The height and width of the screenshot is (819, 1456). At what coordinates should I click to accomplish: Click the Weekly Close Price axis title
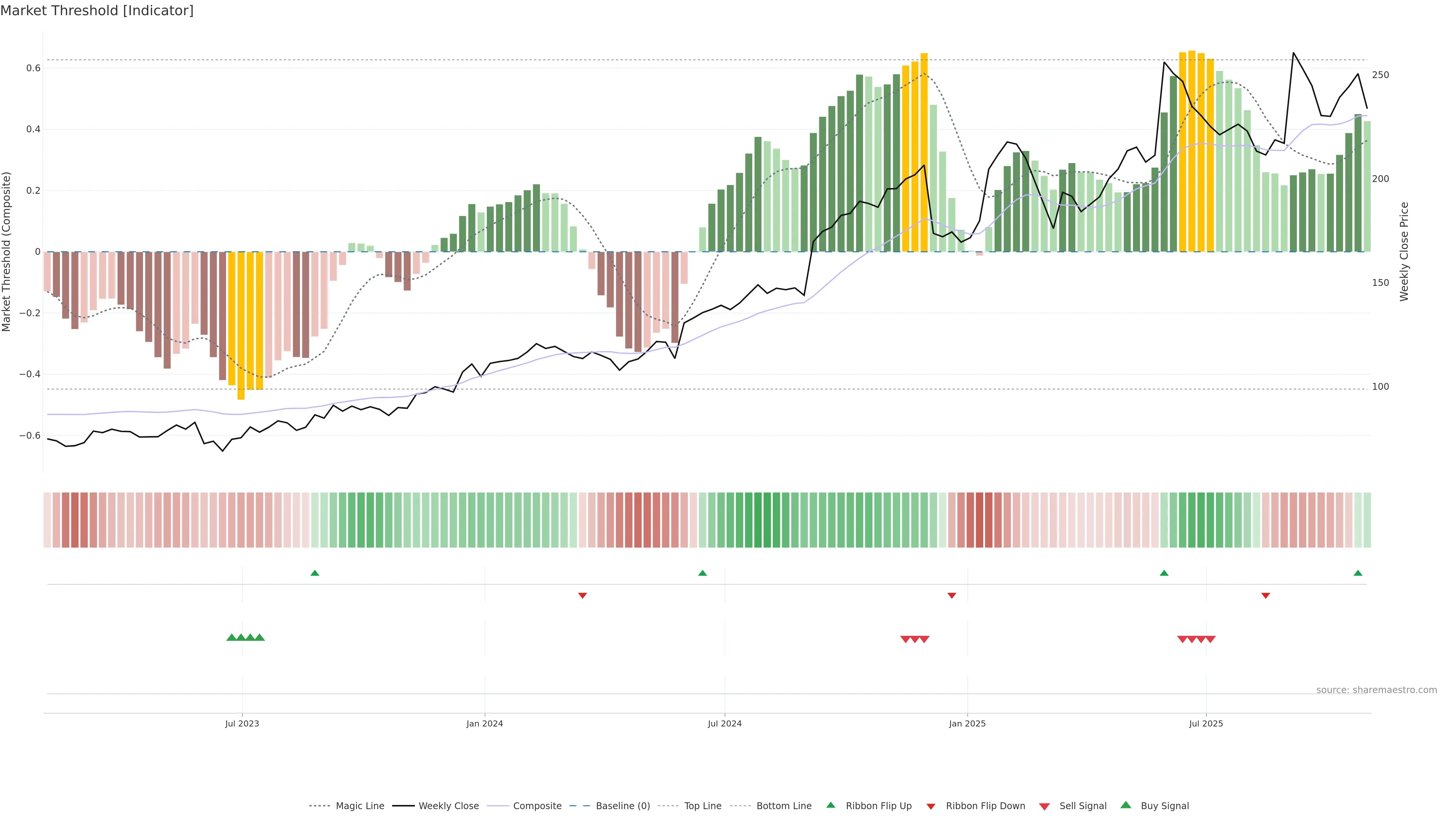tap(1404, 251)
